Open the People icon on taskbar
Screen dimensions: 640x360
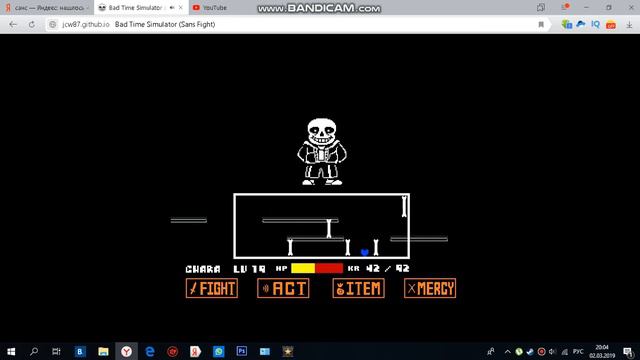[491, 351]
